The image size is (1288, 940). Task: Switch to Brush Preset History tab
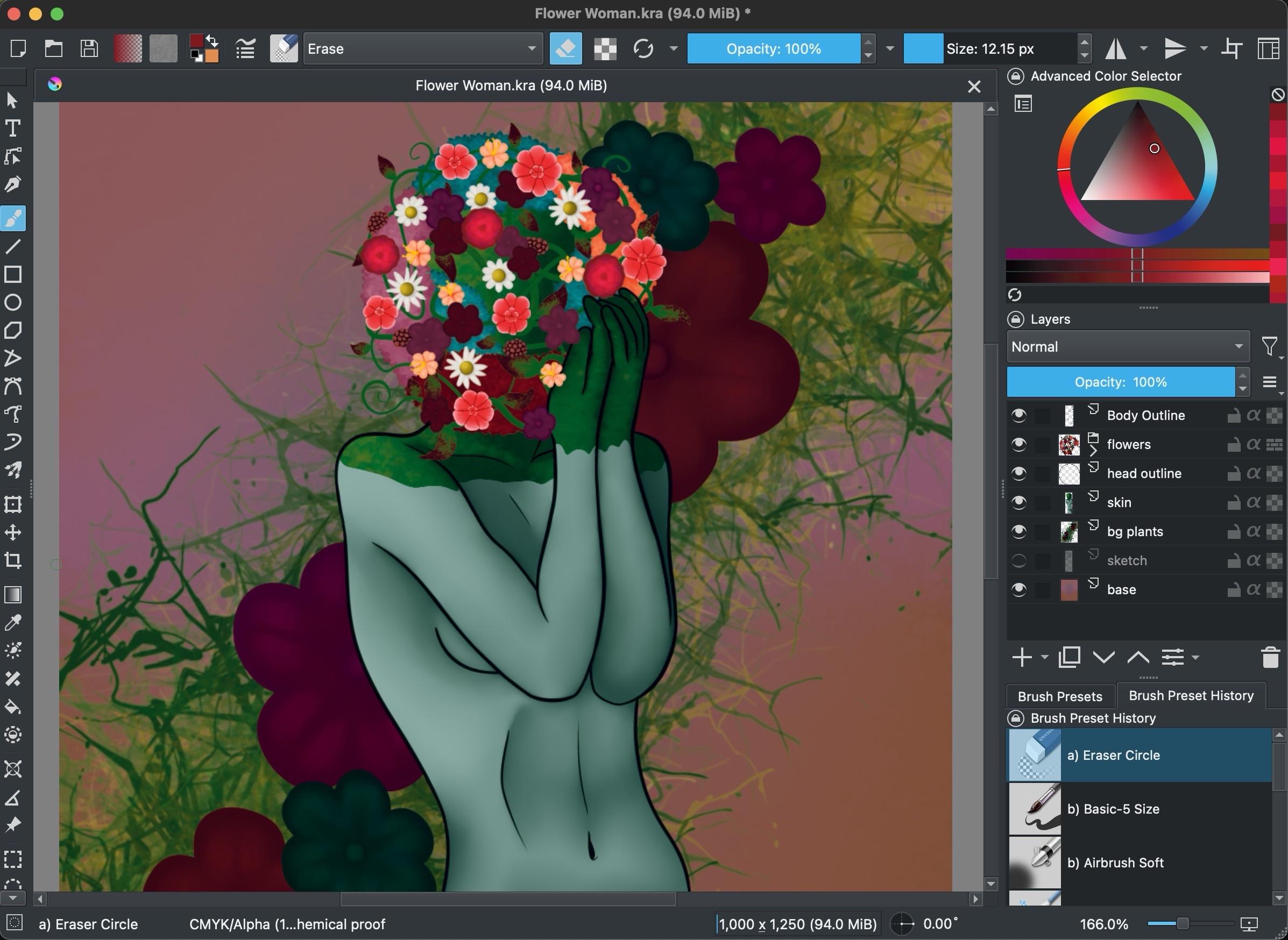pyautogui.click(x=1191, y=696)
